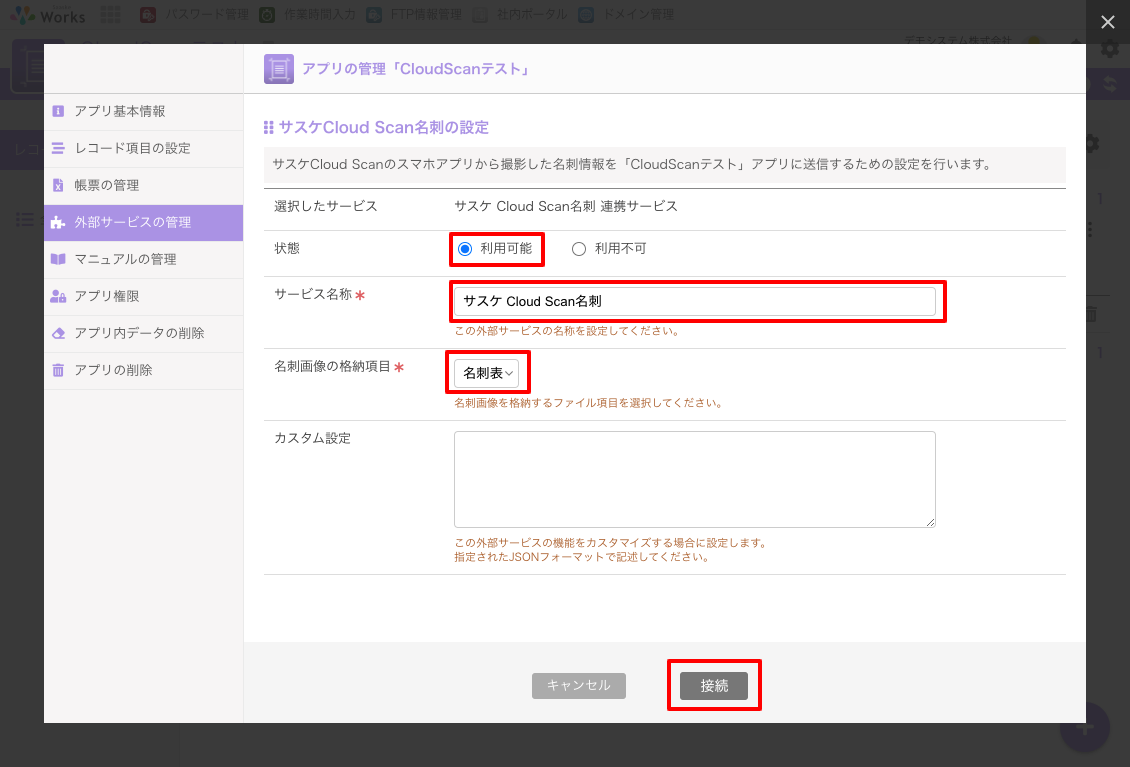Click the App basic info icon in sidebar
Viewport: 1130px width, 767px height.
tap(58, 111)
